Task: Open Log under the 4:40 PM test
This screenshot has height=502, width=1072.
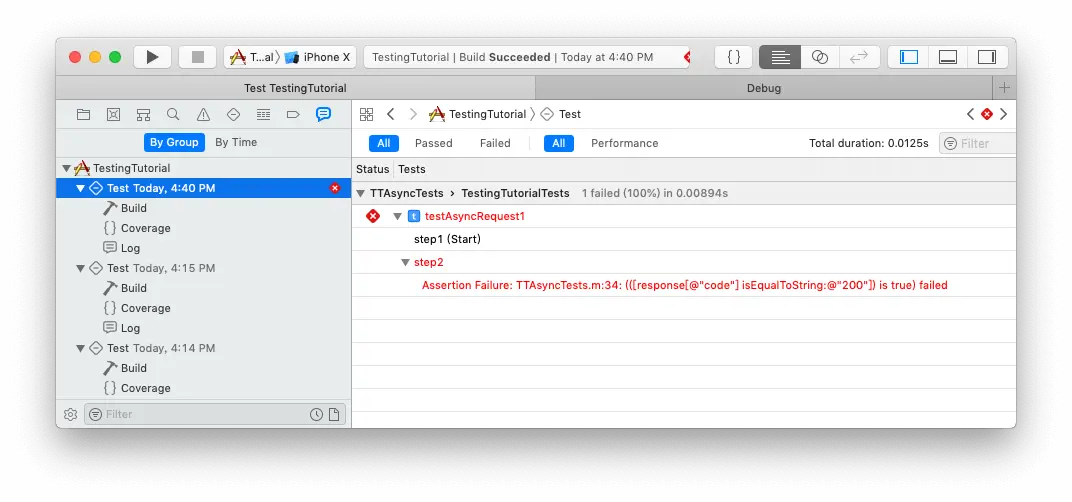Action: (x=122, y=248)
